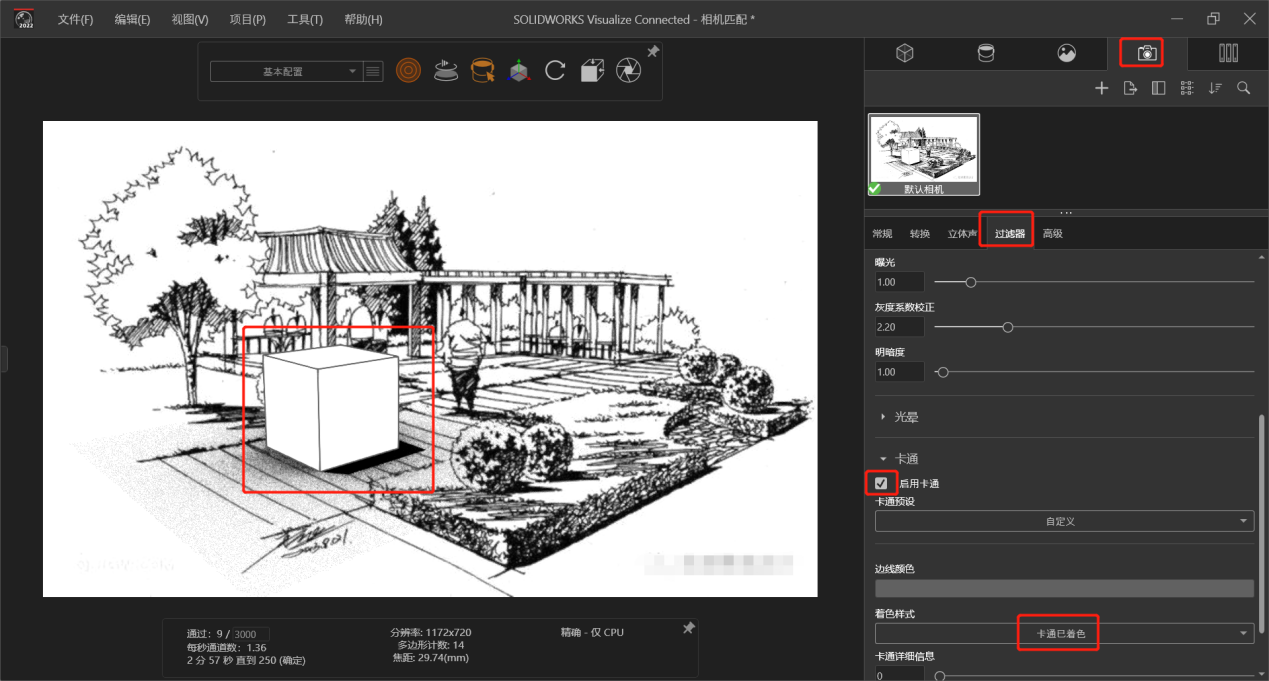Open the 卡通预设 dropdown

(1064, 521)
